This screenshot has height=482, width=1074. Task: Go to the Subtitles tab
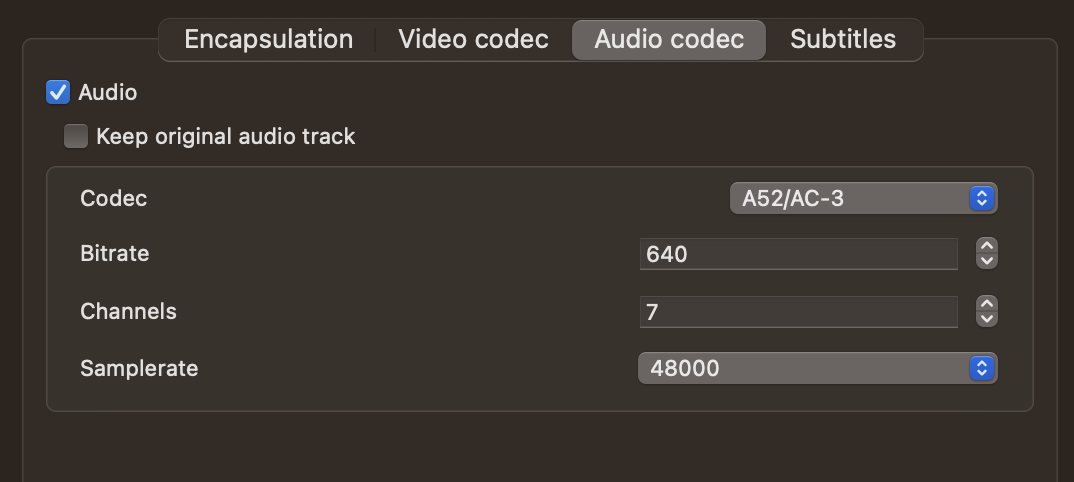point(843,40)
